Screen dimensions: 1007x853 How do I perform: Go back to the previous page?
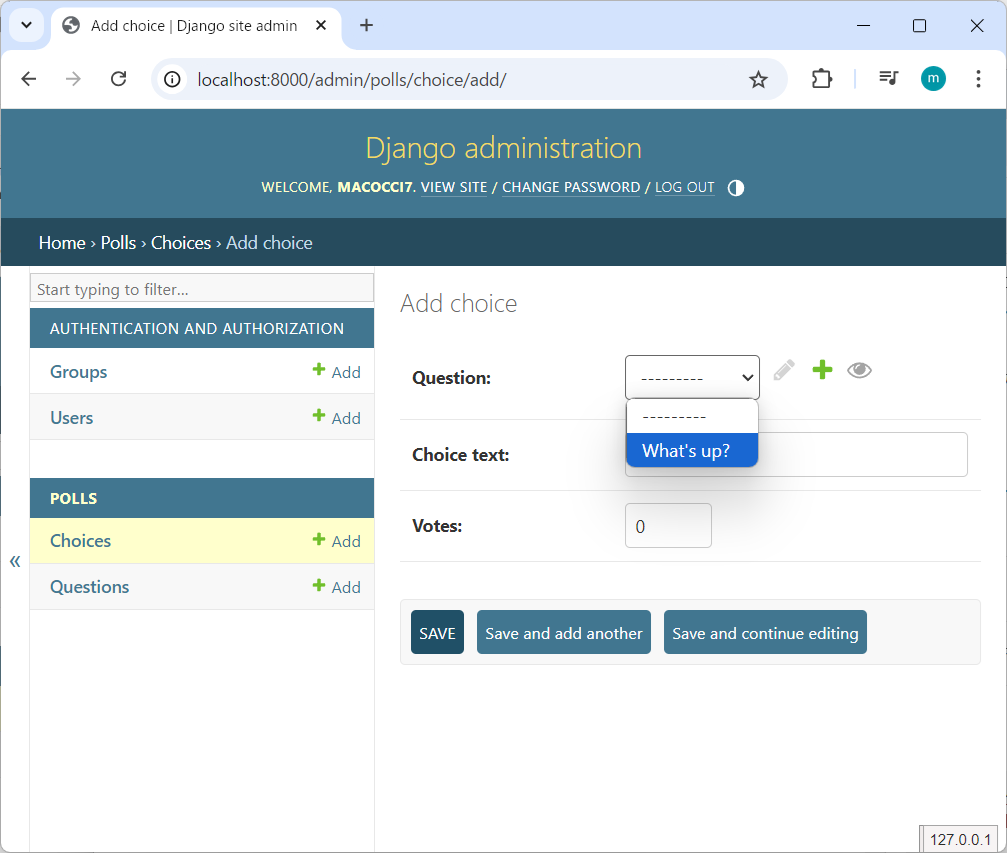click(x=29, y=79)
